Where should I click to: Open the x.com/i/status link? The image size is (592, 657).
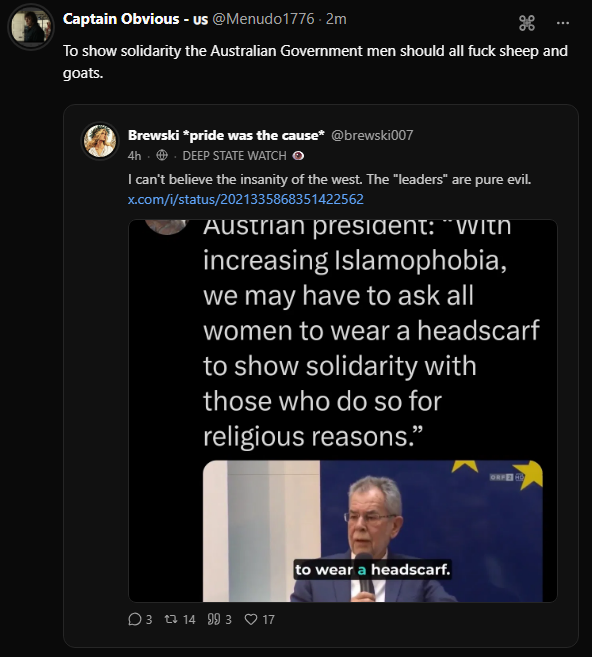click(246, 199)
